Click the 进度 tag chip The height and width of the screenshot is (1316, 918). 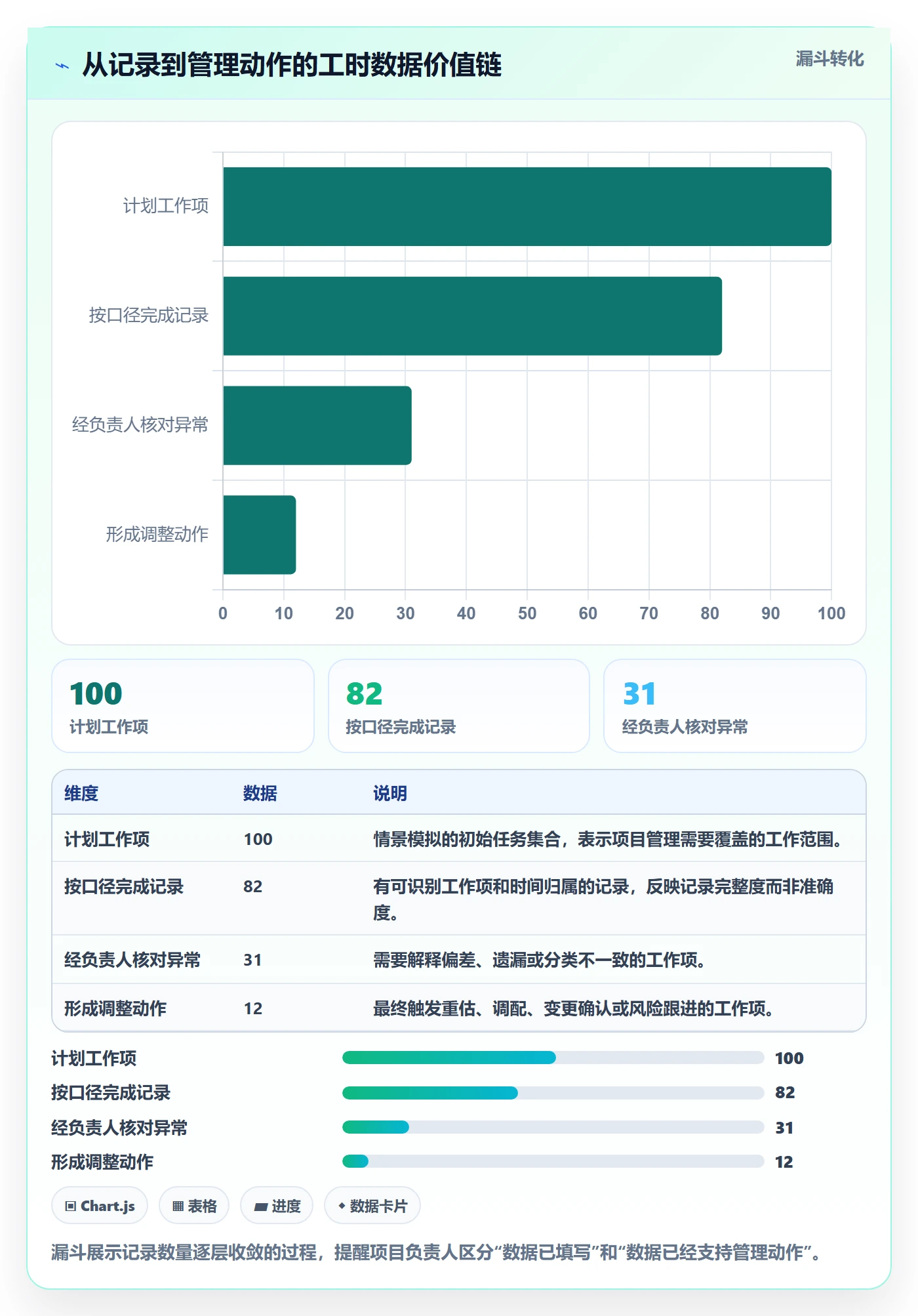277,1206
